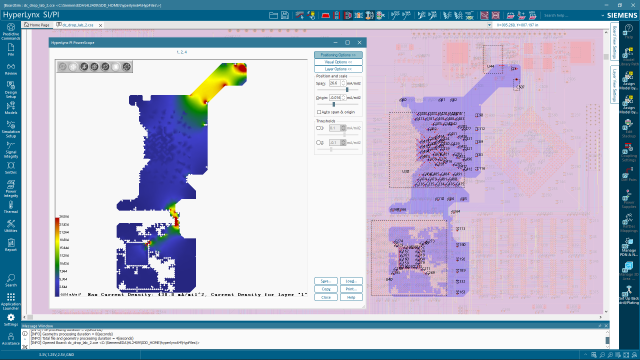Screen dimensions: 640x360
Task: Open the dropdown arrow beside the coordinates readout
Action: click(x=489, y=25)
